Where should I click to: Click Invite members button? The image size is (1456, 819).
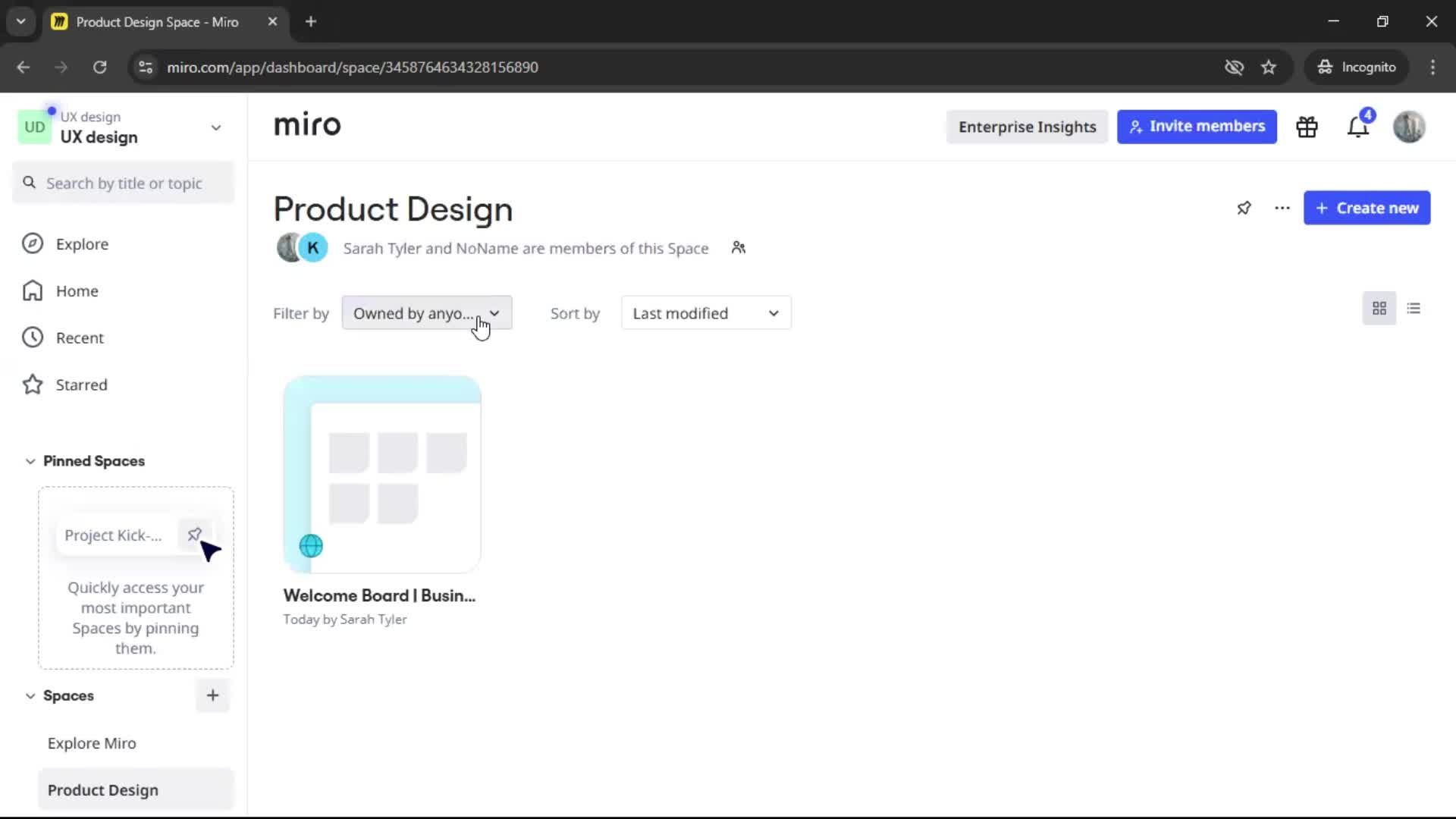click(1197, 127)
